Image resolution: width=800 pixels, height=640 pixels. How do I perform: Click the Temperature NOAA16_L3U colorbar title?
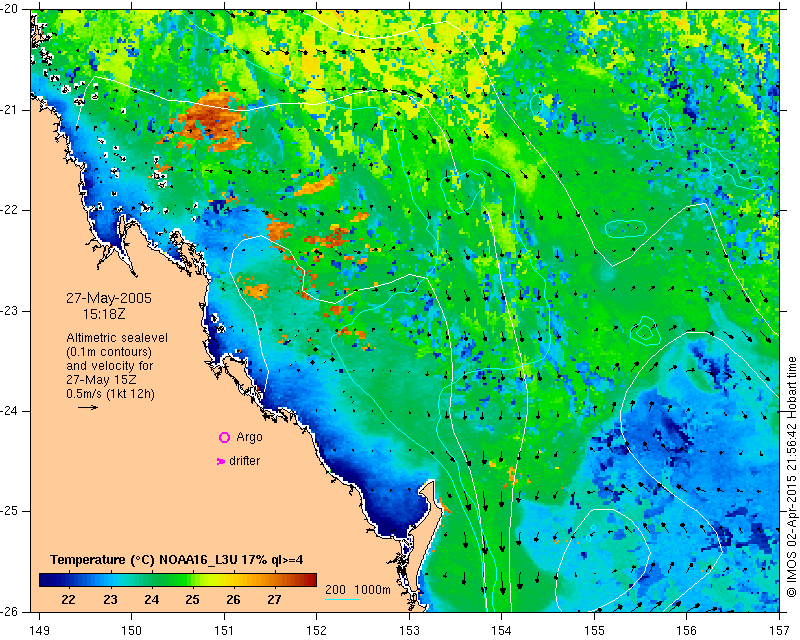(177, 560)
